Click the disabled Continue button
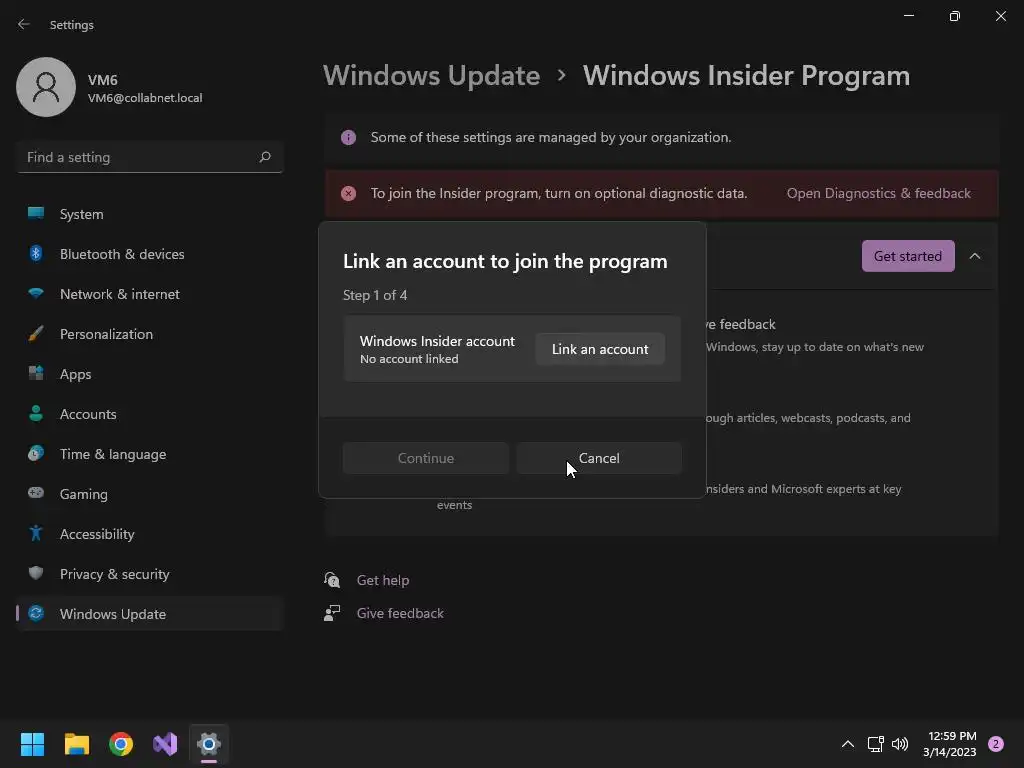The image size is (1024, 768). tap(426, 458)
